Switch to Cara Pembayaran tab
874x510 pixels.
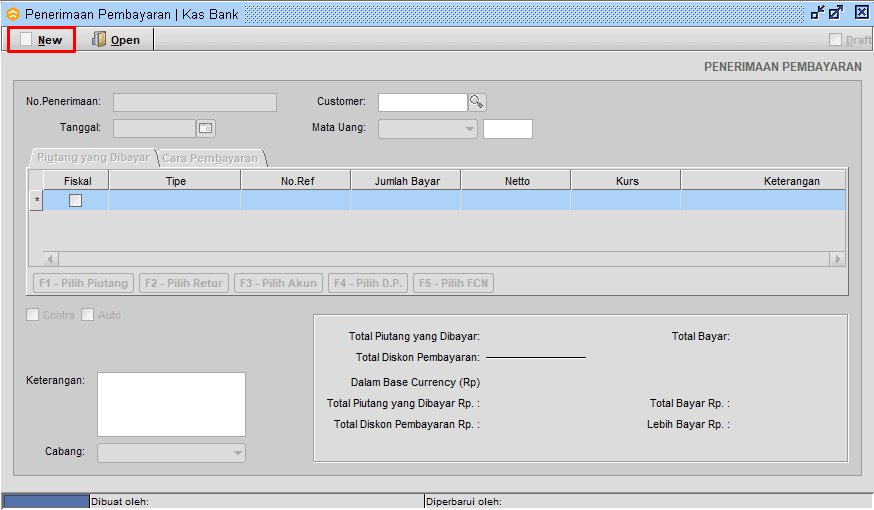click(x=210, y=158)
